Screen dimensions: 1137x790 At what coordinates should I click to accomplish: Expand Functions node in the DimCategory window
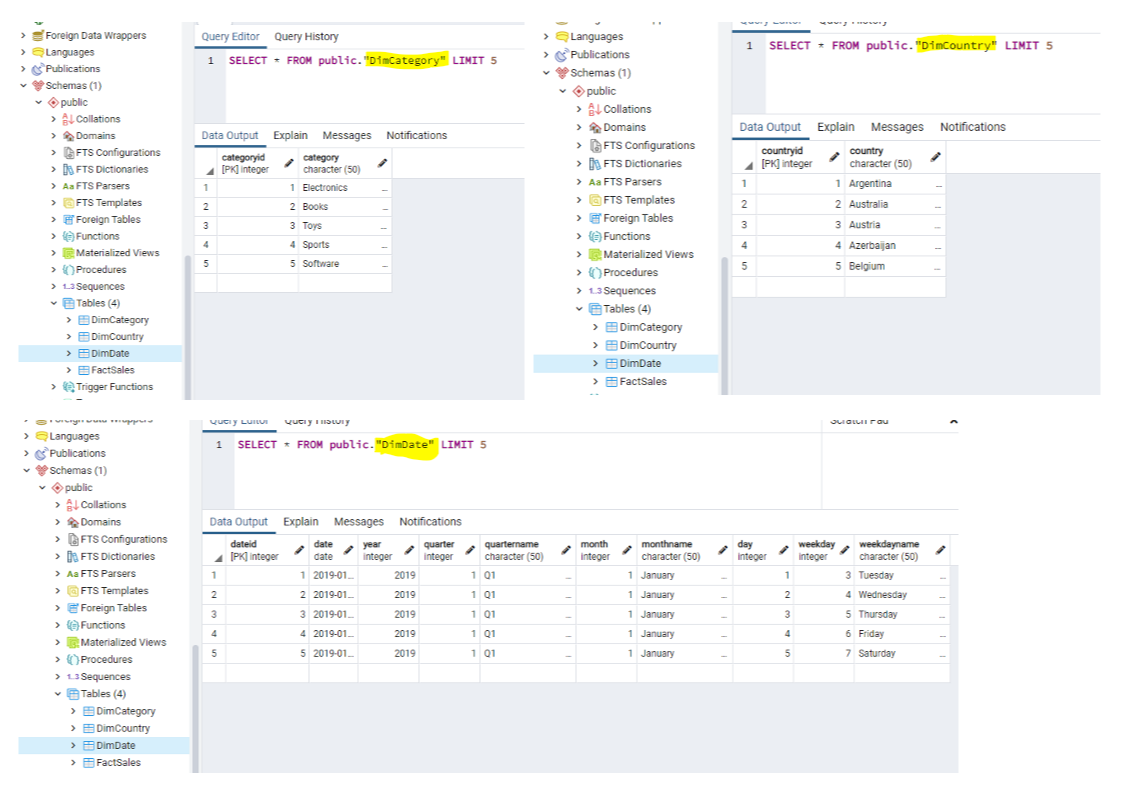(x=54, y=236)
